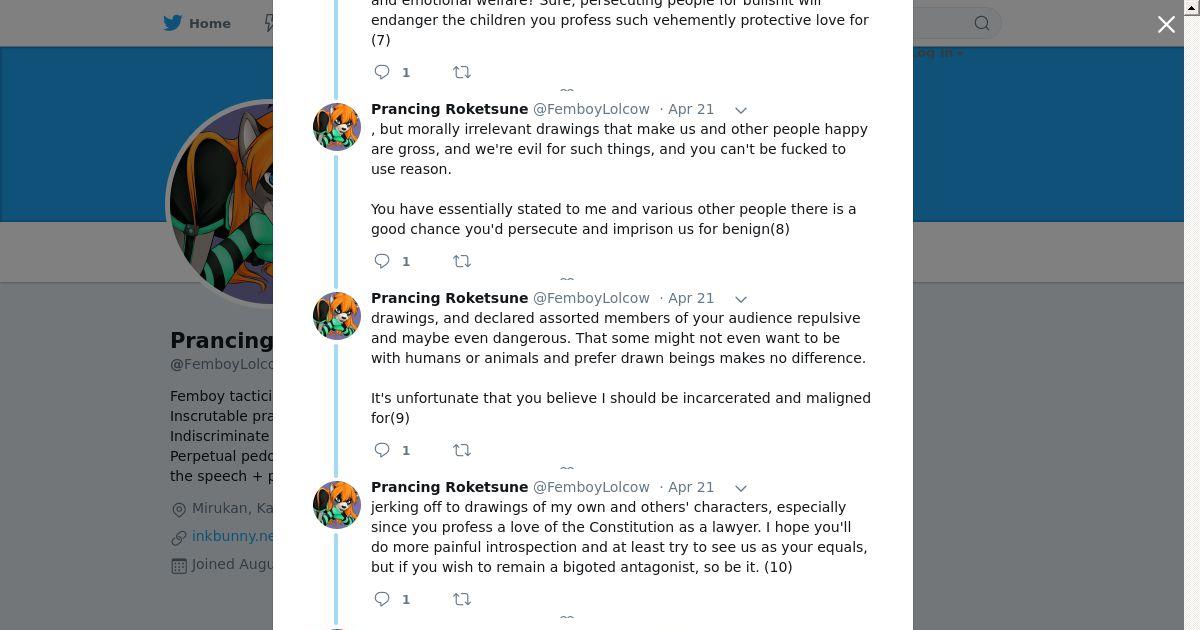Go to the Twitter Home tab
This screenshot has height=630, width=1200.
pyautogui.click(x=198, y=23)
